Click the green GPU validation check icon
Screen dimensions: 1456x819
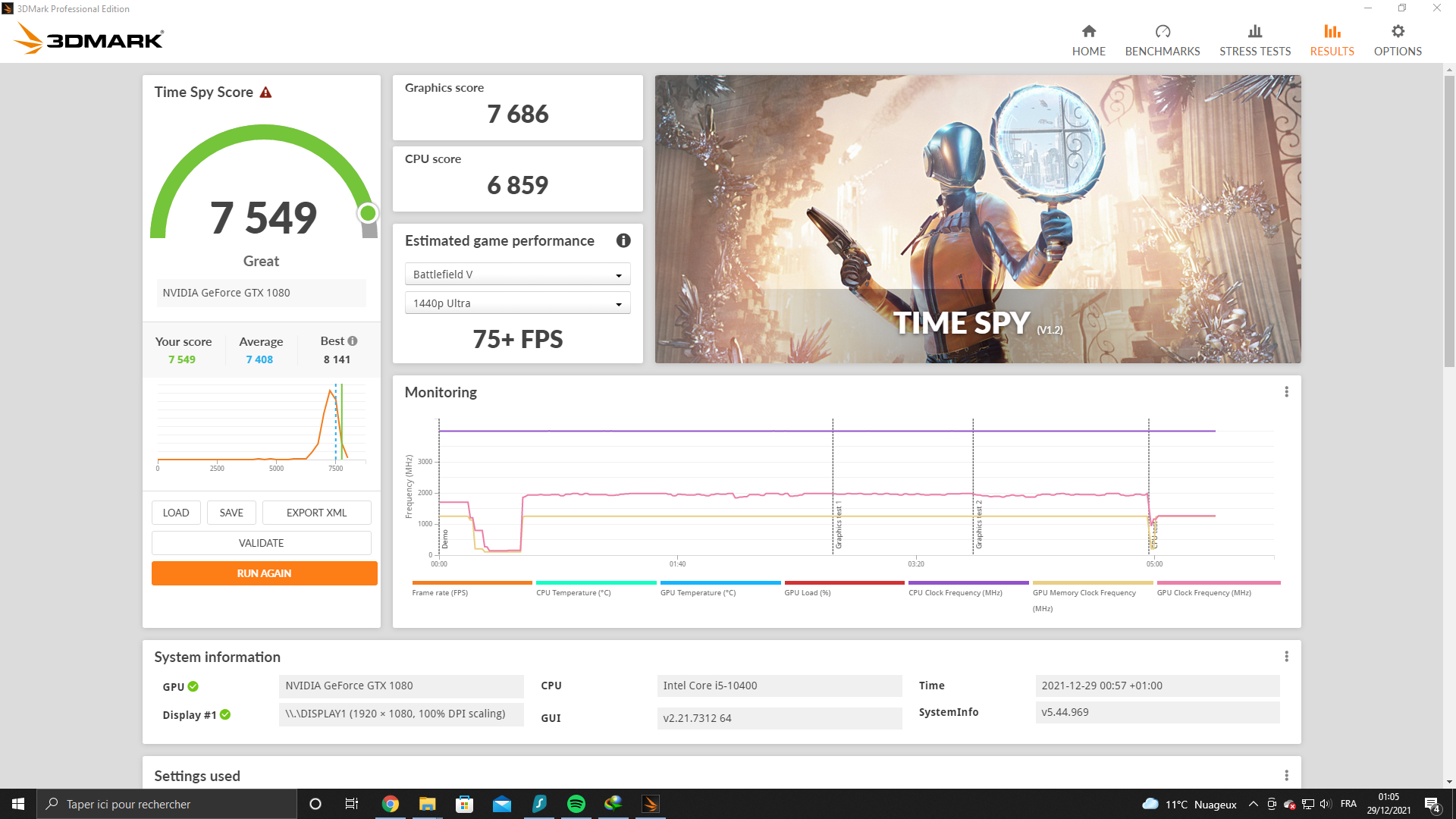193,686
